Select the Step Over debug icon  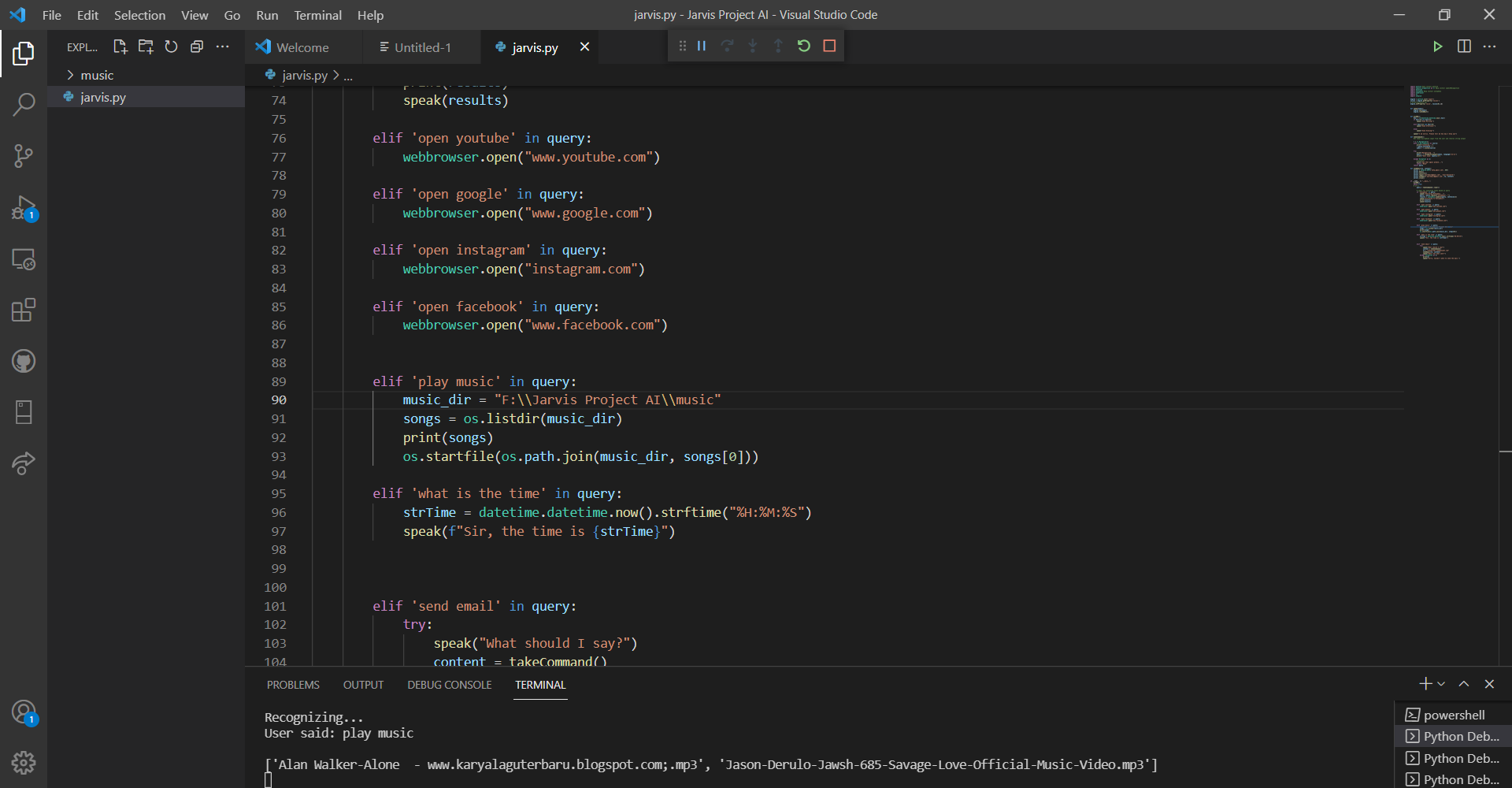(727, 46)
